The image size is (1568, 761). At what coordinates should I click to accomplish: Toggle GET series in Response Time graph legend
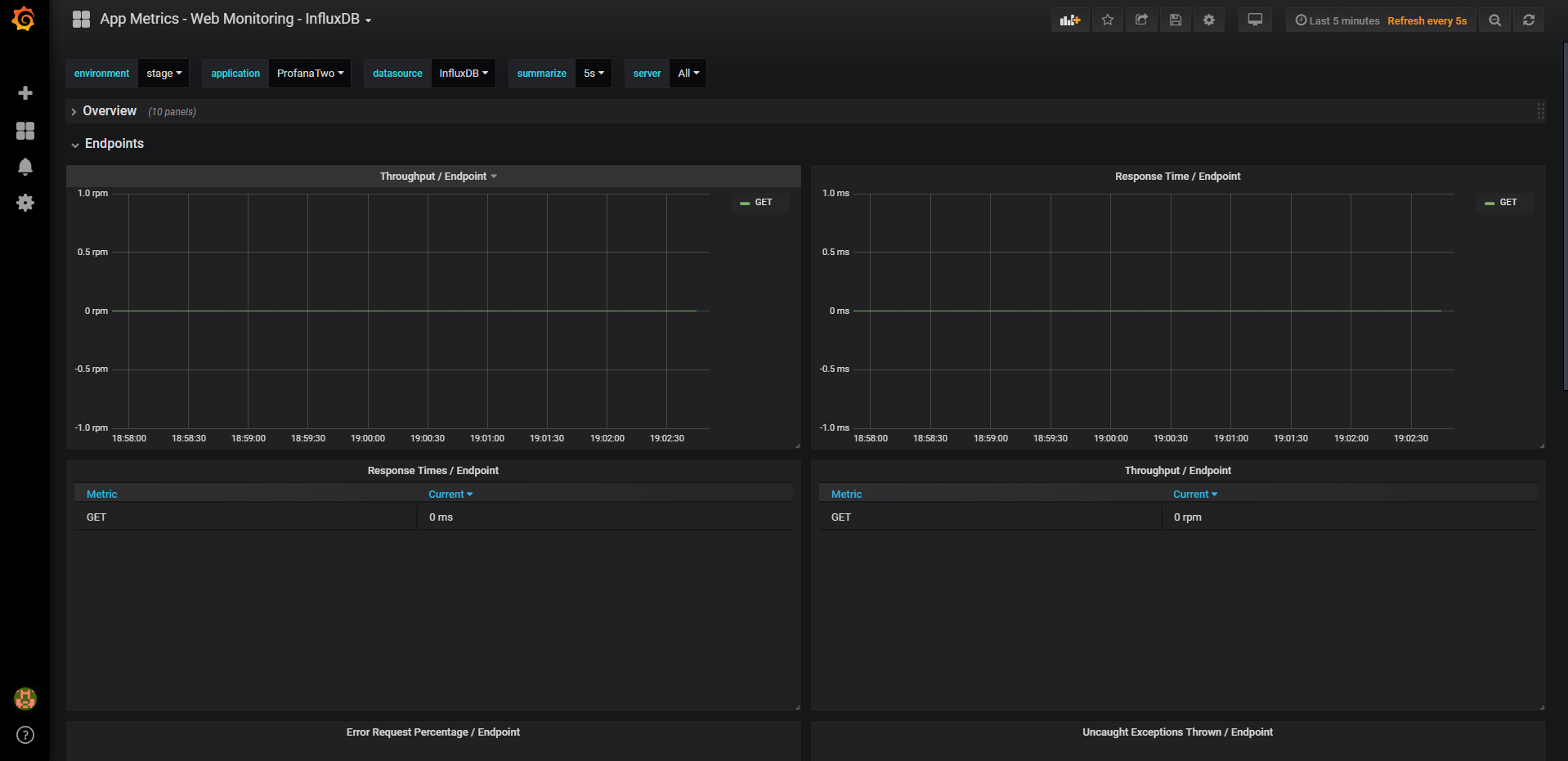pos(1508,203)
